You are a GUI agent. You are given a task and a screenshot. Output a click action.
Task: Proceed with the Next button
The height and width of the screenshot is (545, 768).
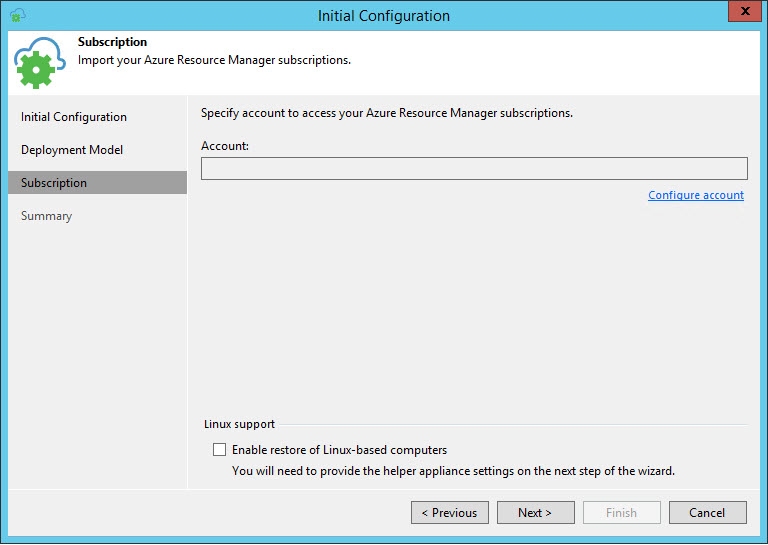pyautogui.click(x=536, y=513)
